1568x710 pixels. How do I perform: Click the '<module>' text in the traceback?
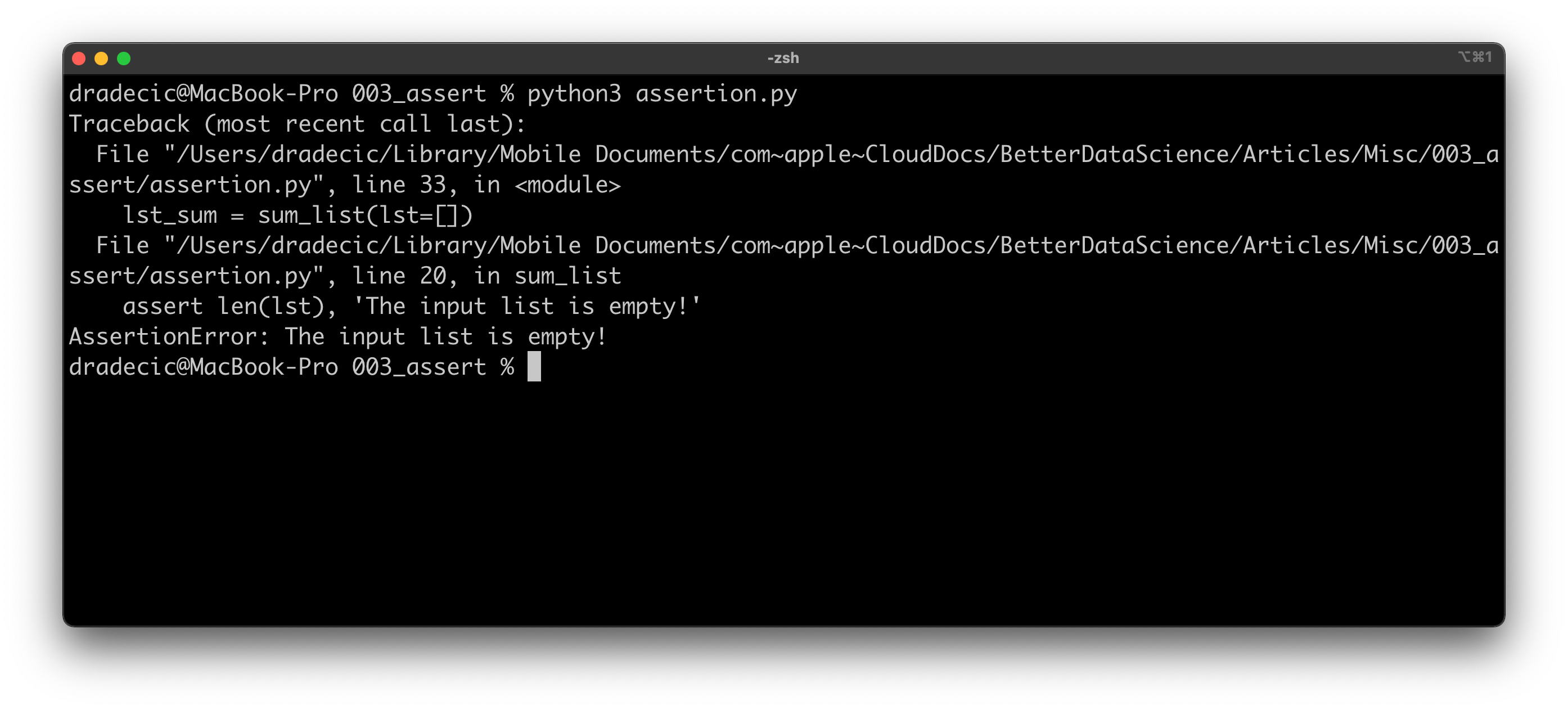(567, 185)
